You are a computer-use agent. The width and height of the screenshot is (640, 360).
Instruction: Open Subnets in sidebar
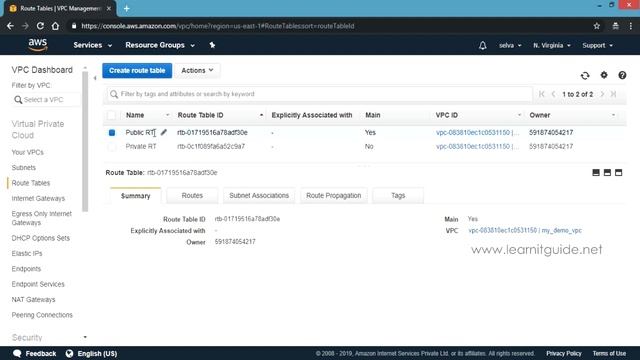tap(24, 168)
